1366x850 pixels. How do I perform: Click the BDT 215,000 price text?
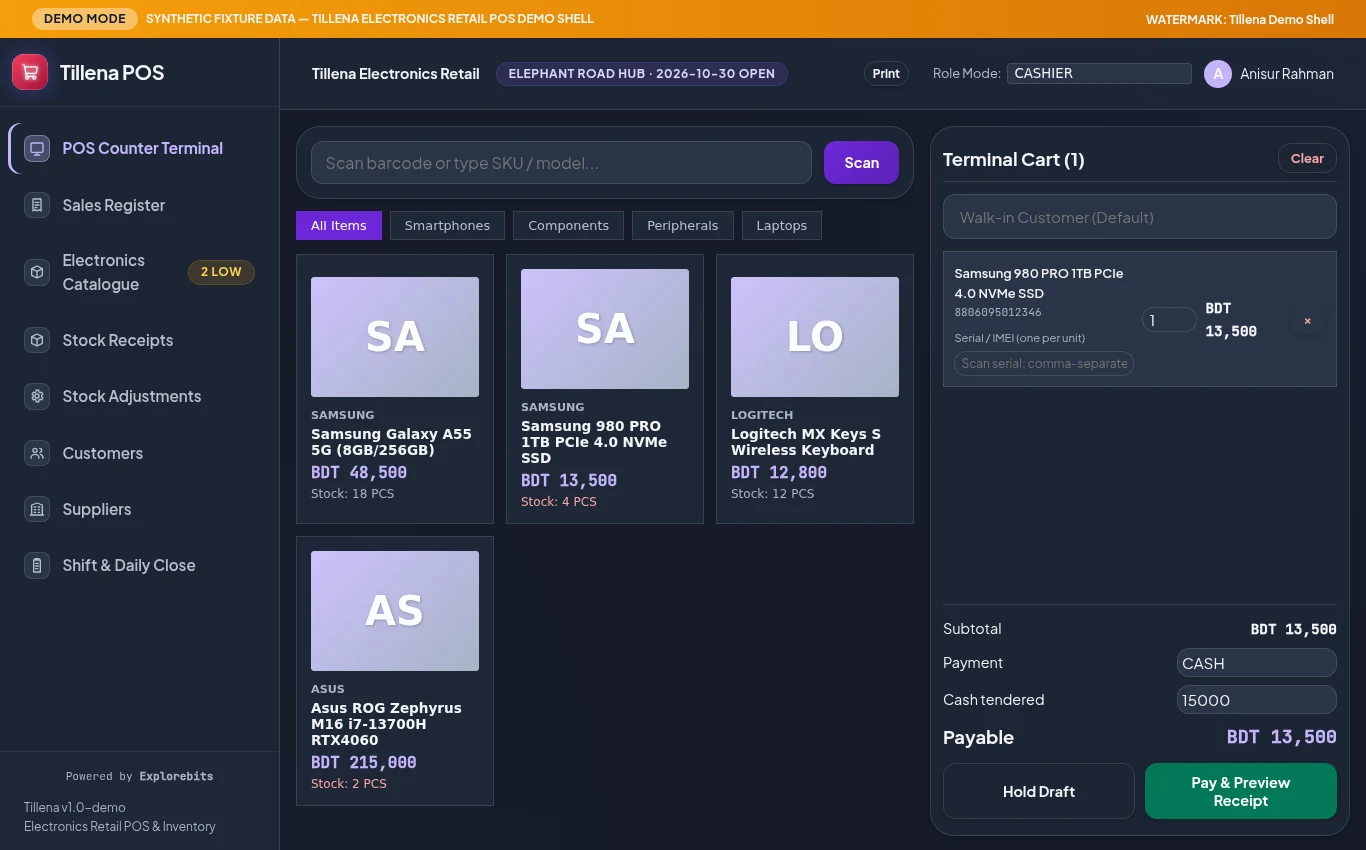coord(364,762)
